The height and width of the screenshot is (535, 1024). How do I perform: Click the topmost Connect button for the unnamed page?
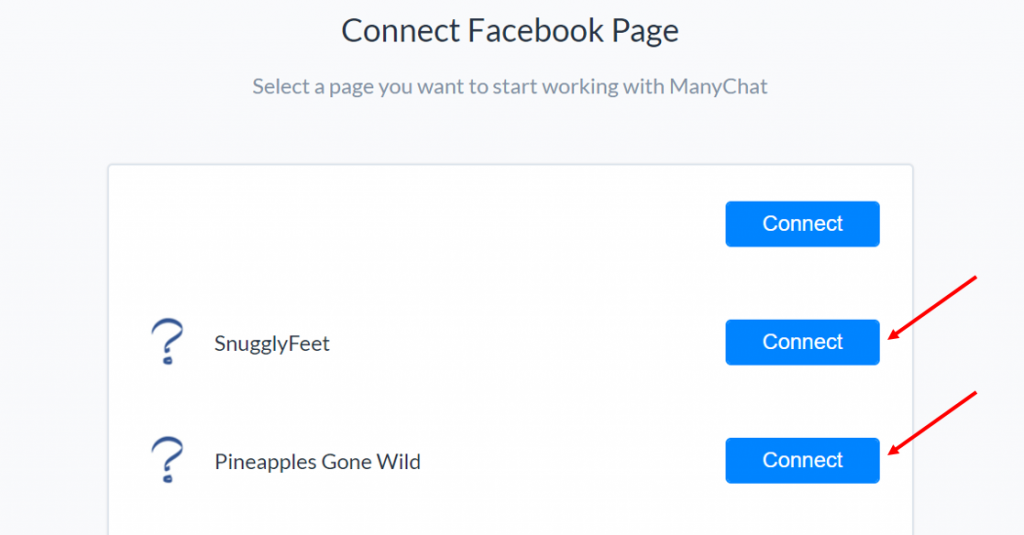point(802,223)
